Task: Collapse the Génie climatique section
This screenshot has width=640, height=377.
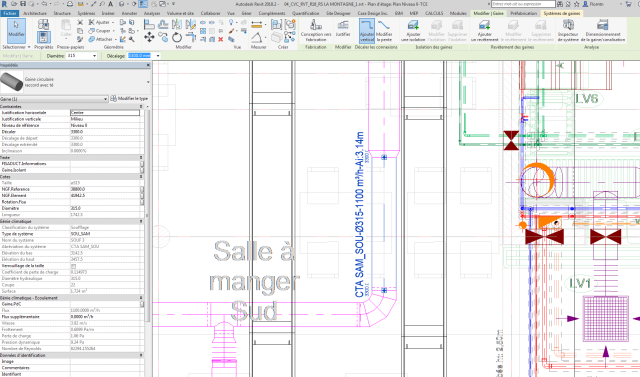Action: pos(141,221)
